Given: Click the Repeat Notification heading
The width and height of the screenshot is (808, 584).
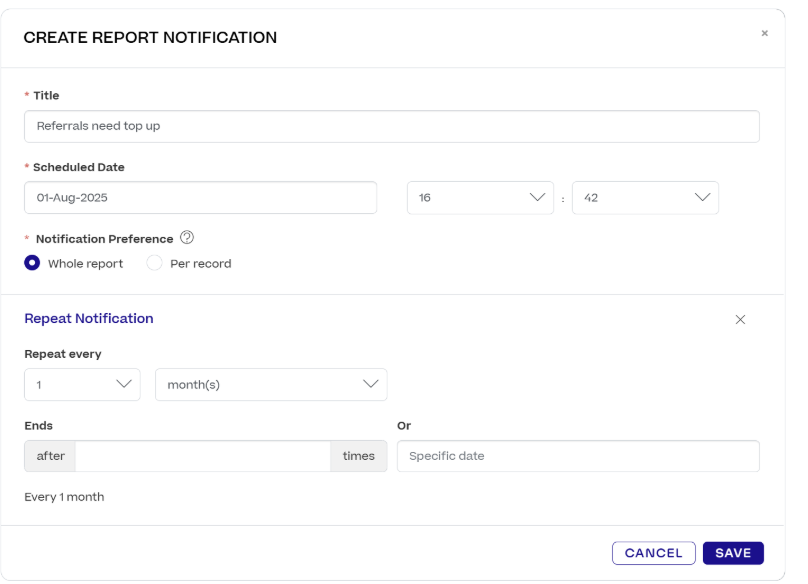Looking at the screenshot, I should [89, 318].
